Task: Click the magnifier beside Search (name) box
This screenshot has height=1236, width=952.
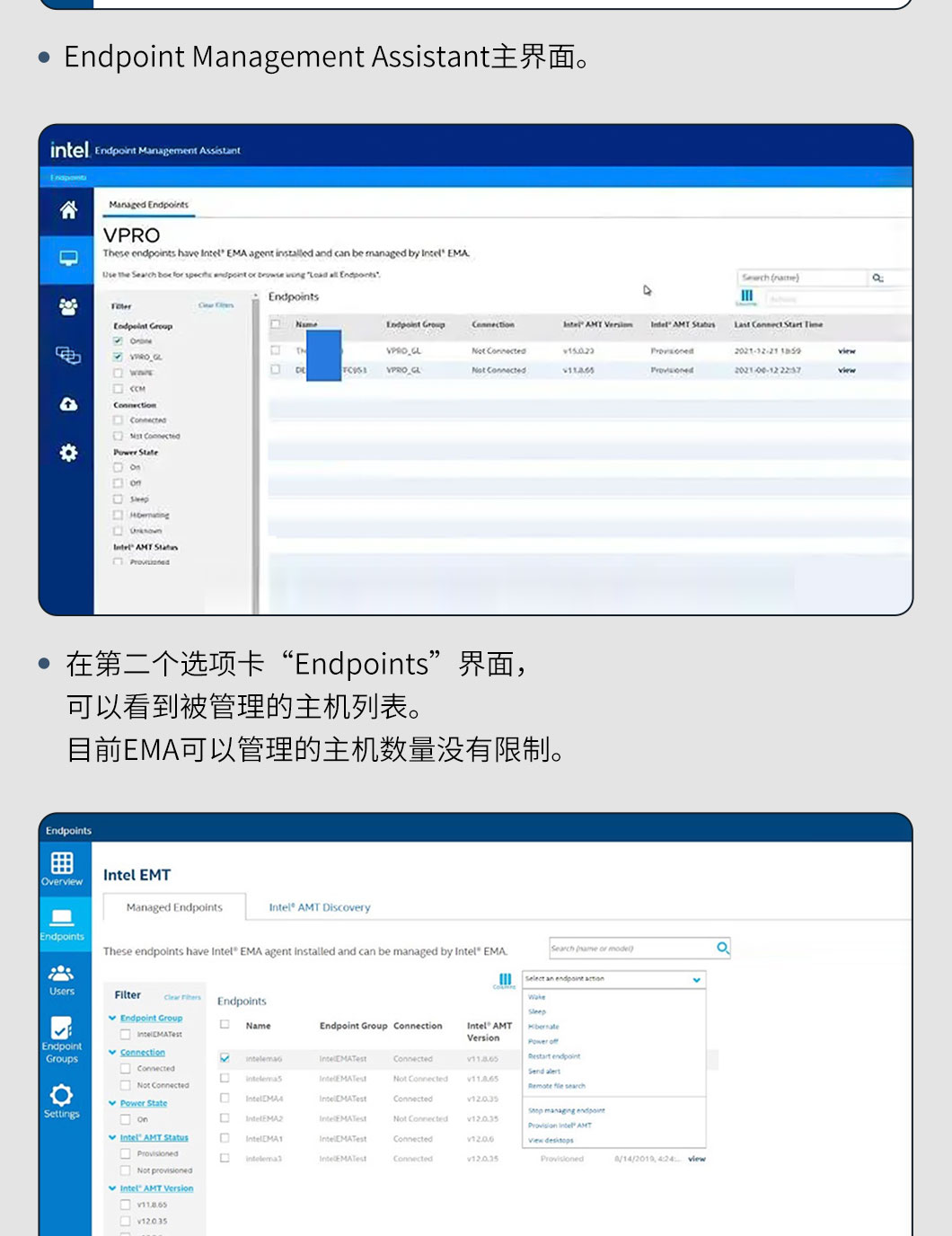Action: (877, 278)
